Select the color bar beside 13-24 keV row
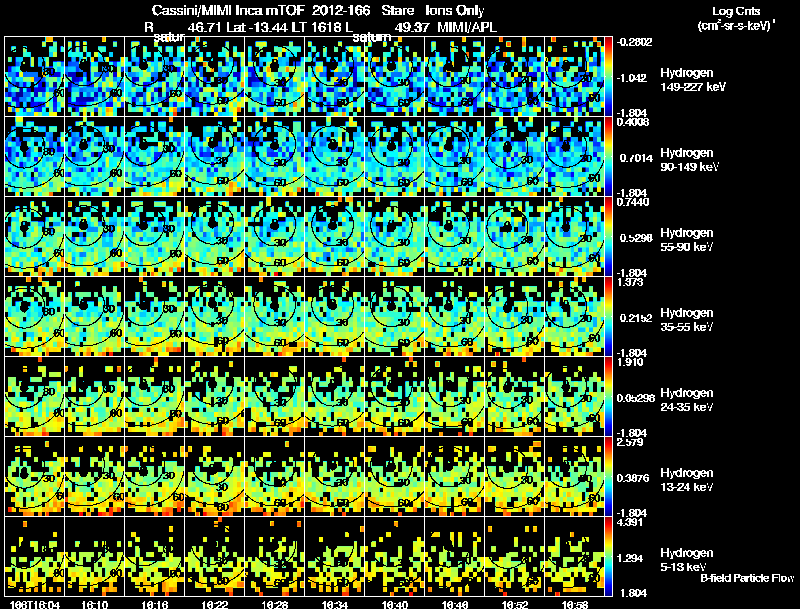Screen dimensions: 800x609 608,476
